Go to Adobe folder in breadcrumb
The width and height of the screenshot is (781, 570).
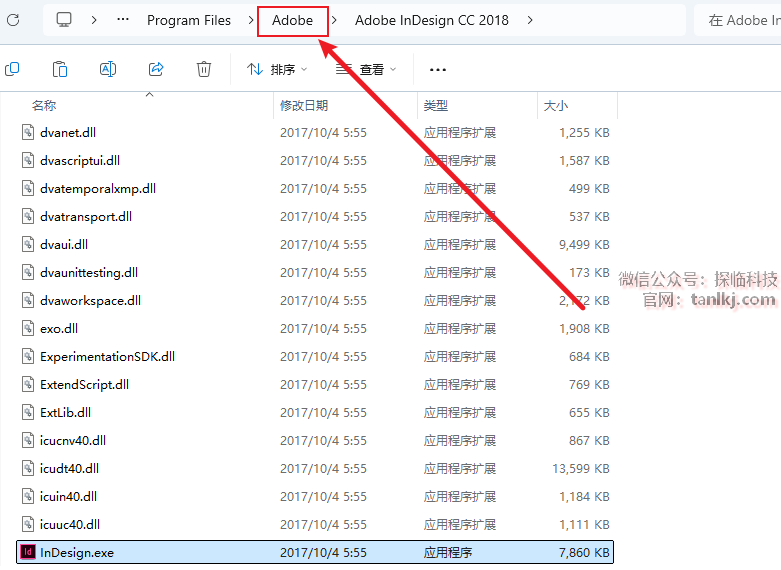tap(292, 20)
